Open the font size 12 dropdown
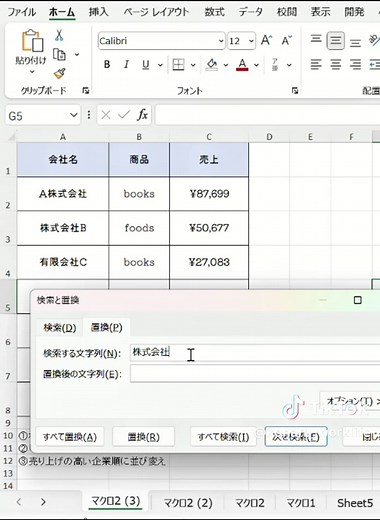 point(251,41)
